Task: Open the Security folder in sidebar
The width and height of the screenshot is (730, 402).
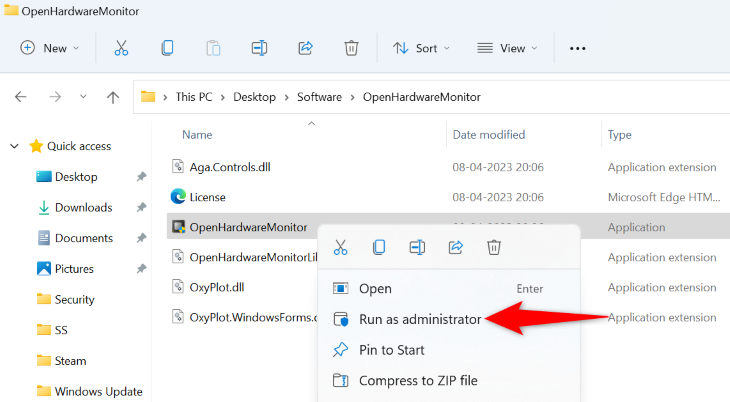Action: (74, 300)
